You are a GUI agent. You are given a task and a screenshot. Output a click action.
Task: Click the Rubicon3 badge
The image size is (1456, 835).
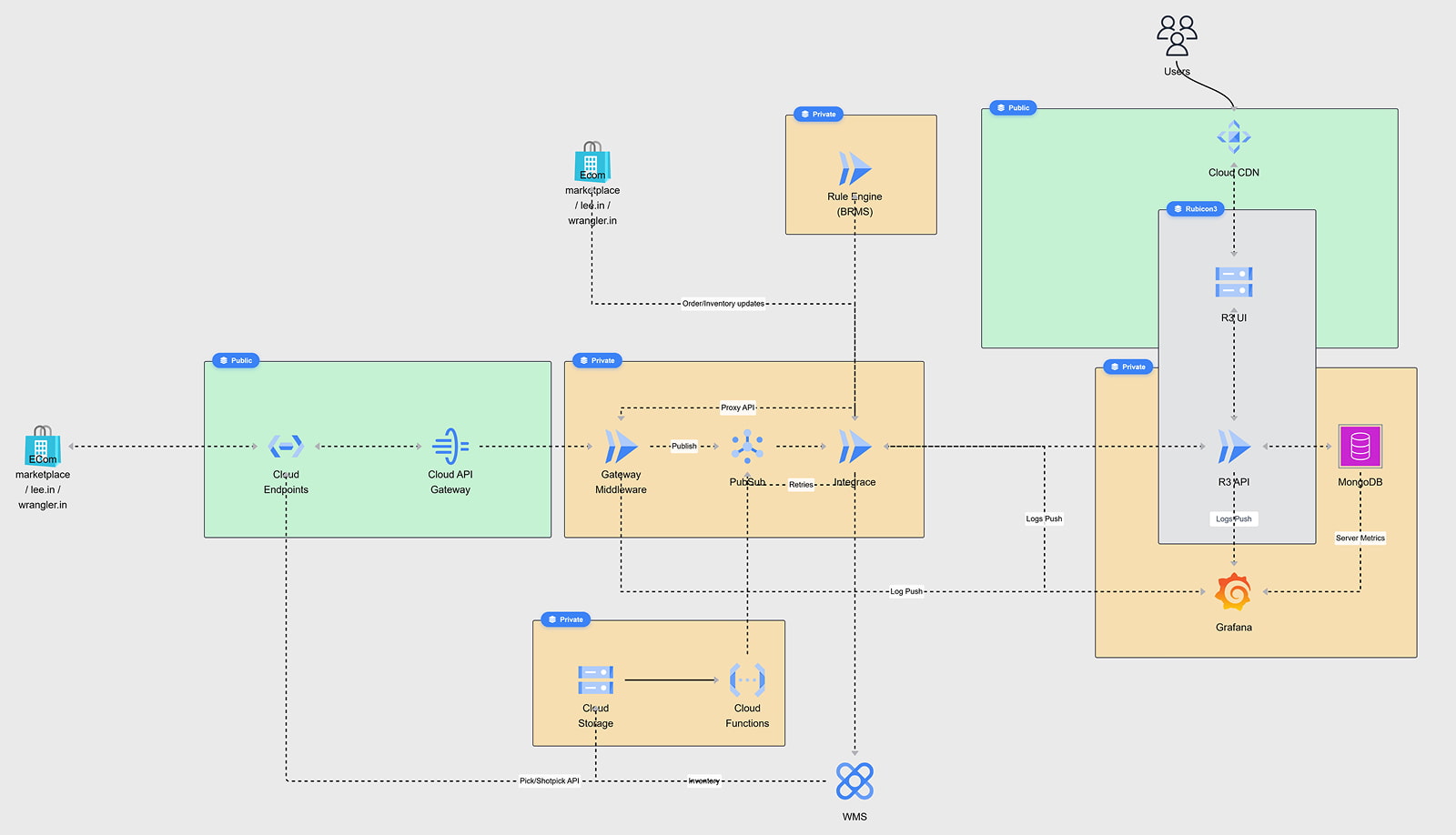pyautogui.click(x=1194, y=208)
